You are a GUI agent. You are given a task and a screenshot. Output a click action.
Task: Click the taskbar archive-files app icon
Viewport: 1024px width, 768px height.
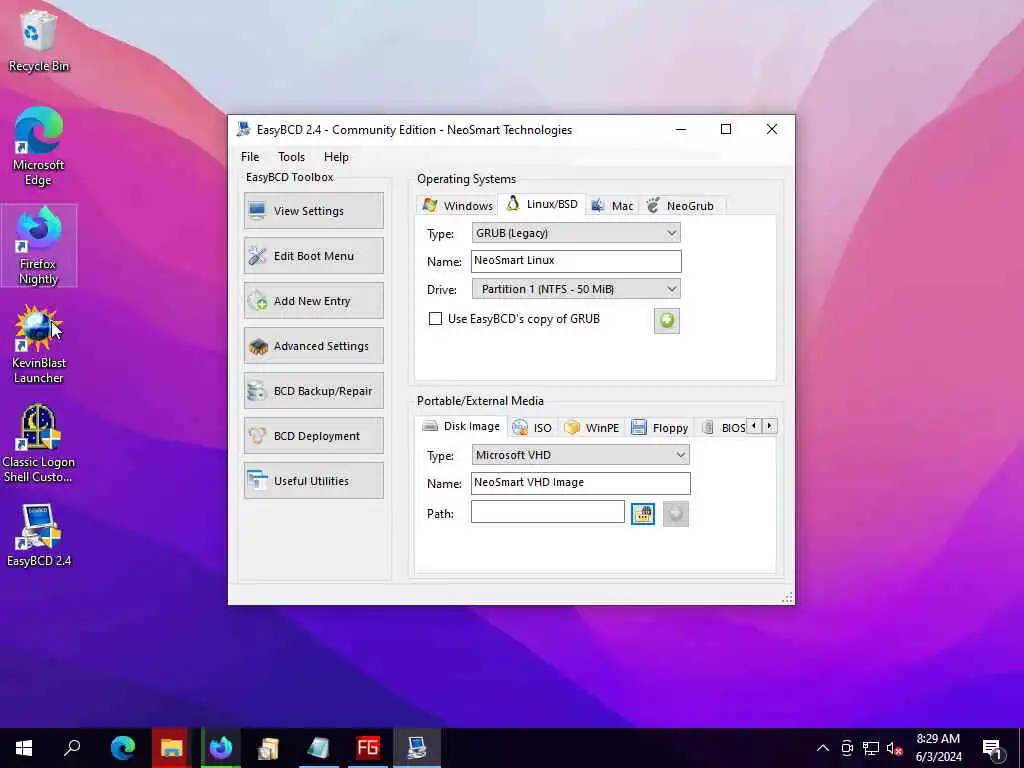pos(269,748)
